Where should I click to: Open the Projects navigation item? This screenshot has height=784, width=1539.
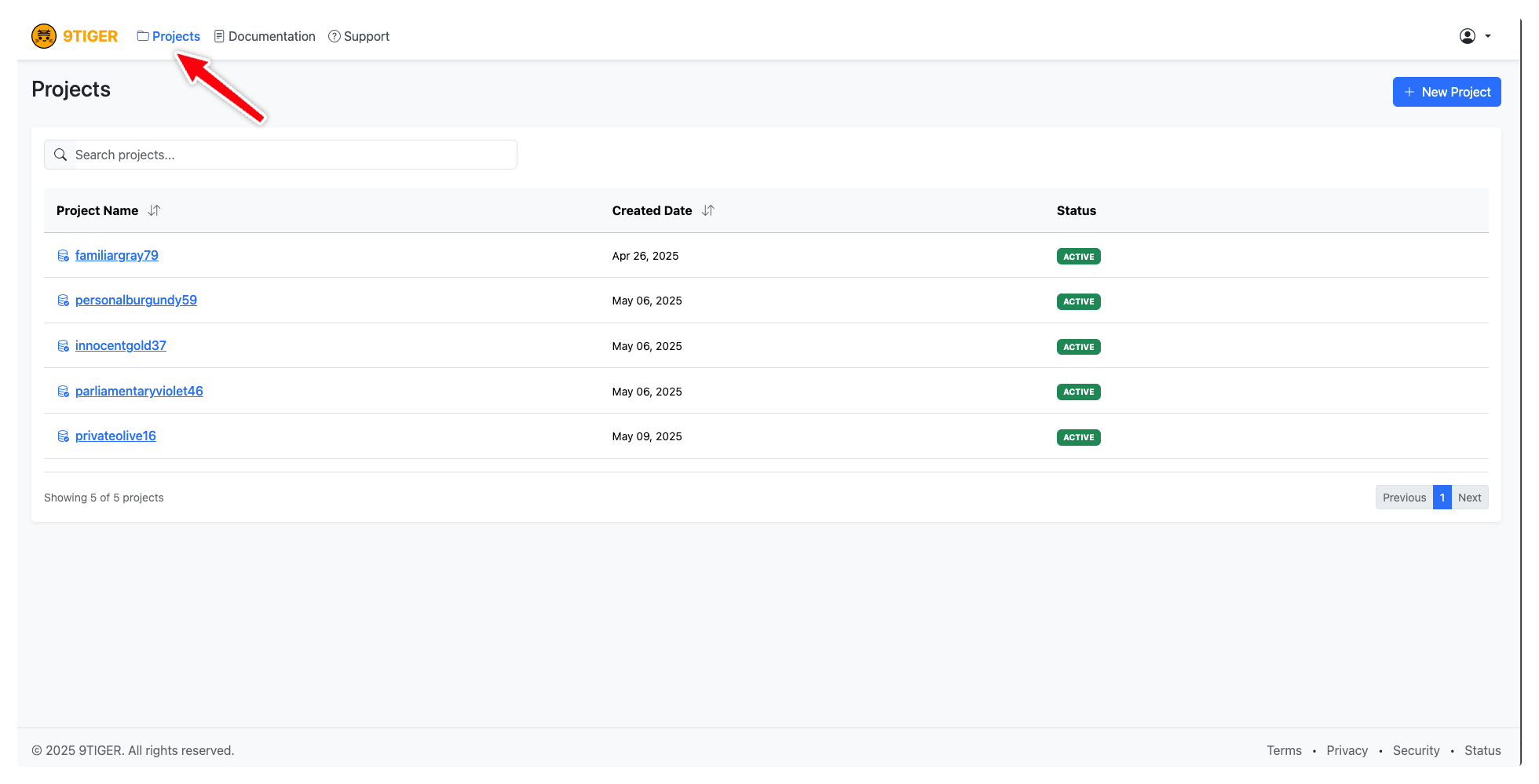(169, 36)
